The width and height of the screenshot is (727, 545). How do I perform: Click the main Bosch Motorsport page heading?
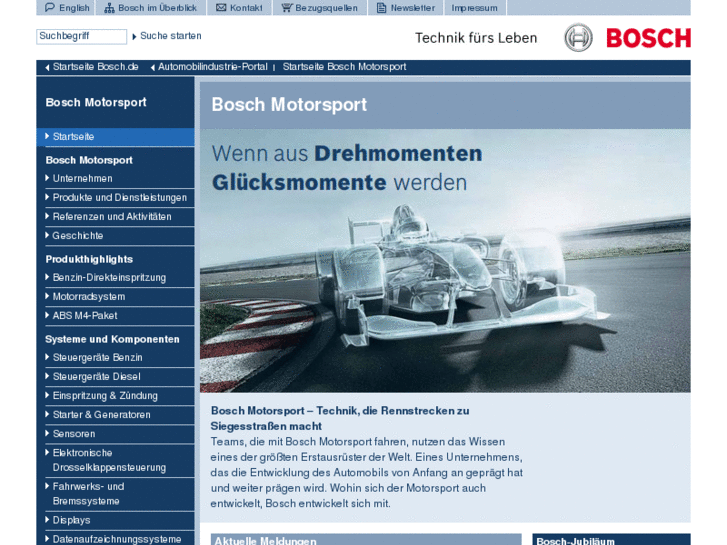click(x=289, y=105)
